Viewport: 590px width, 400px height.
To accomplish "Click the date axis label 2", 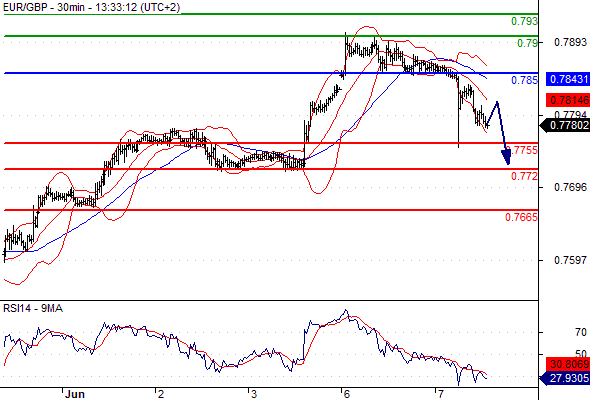I will (161, 394).
